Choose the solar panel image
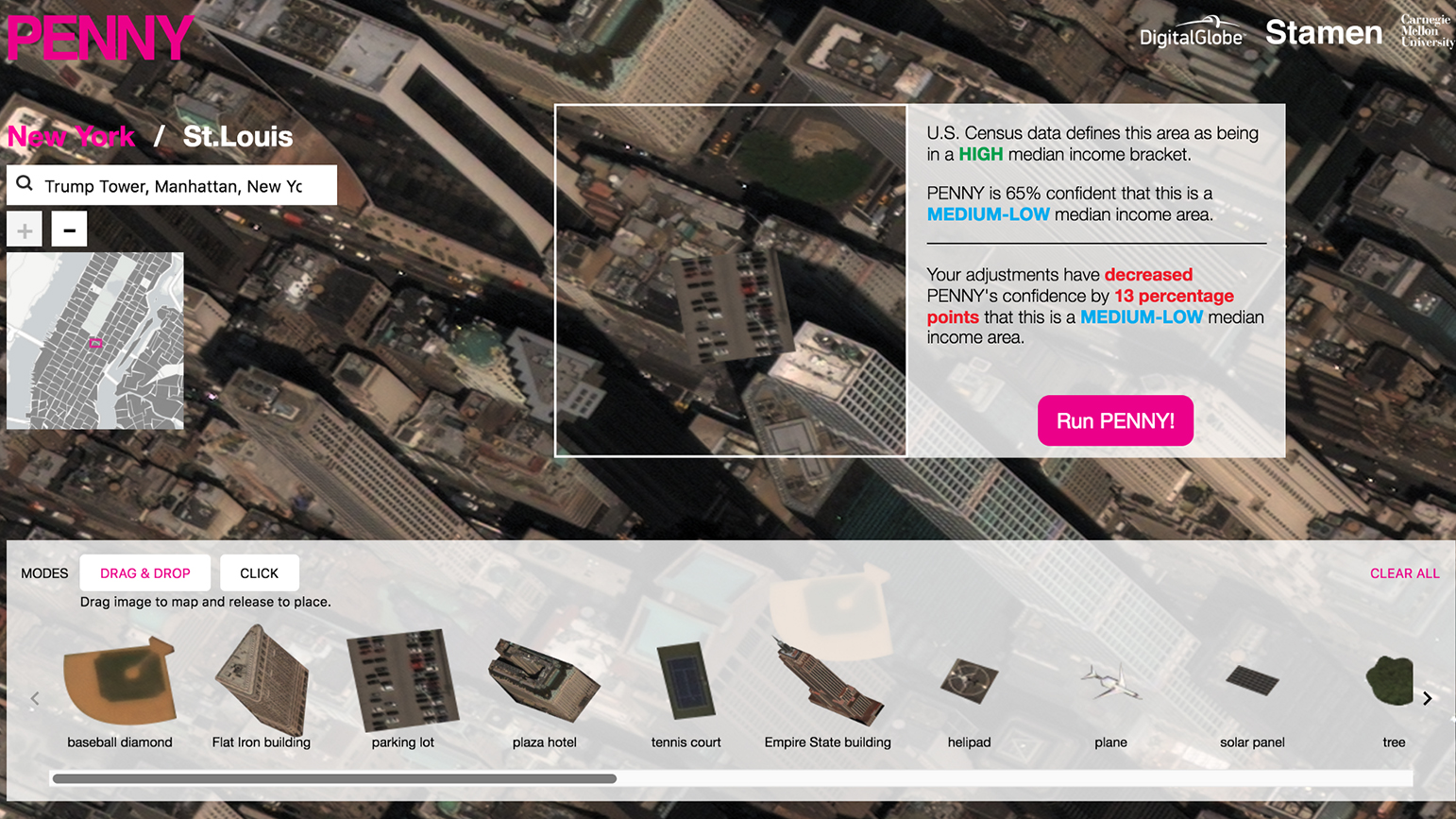Viewport: 1456px width, 819px height. [x=1252, y=679]
